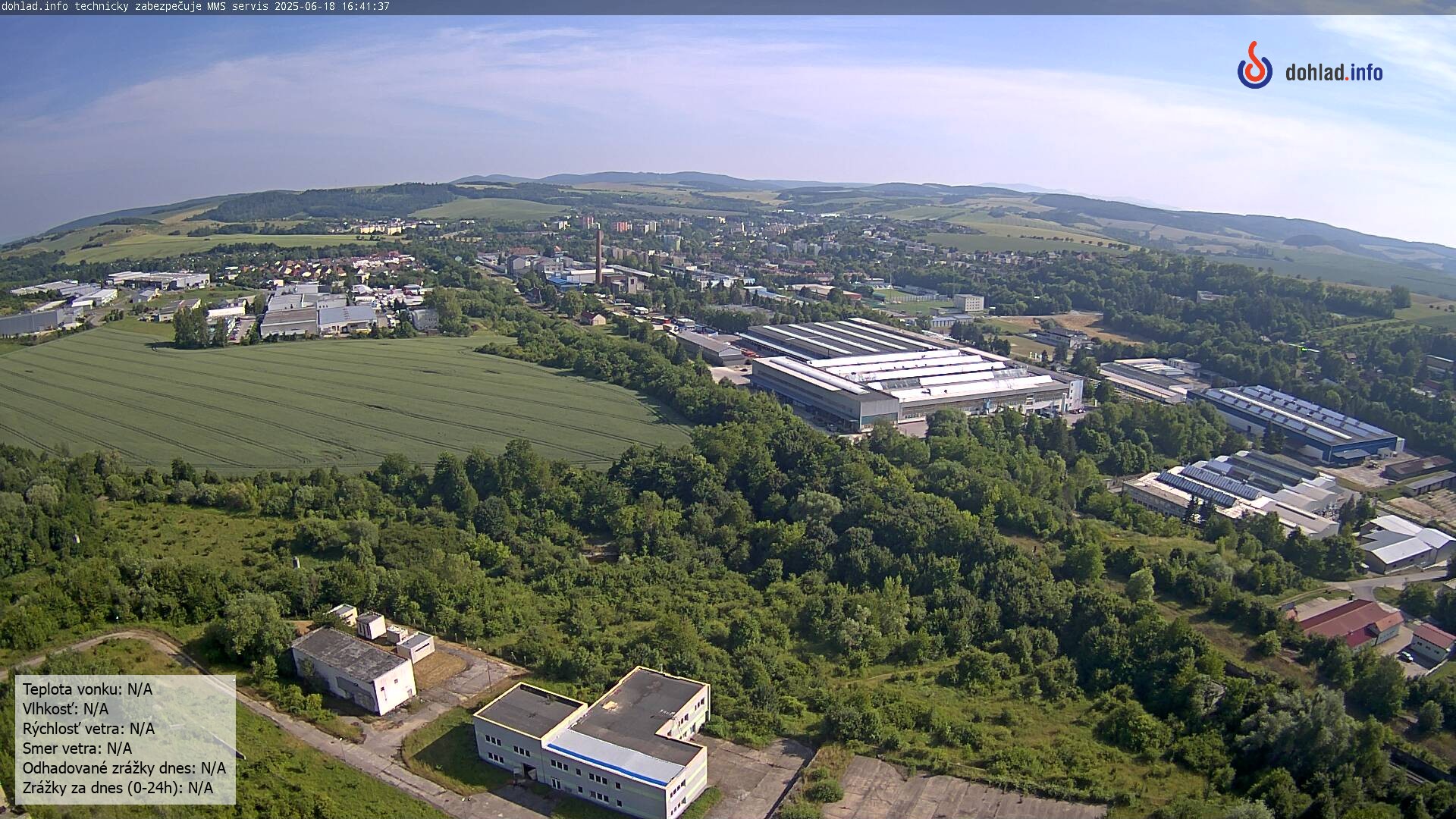Click 'Zrážky za dnes (0-24h): N/A' line
The width and height of the screenshot is (1456, 819).
click(118, 788)
